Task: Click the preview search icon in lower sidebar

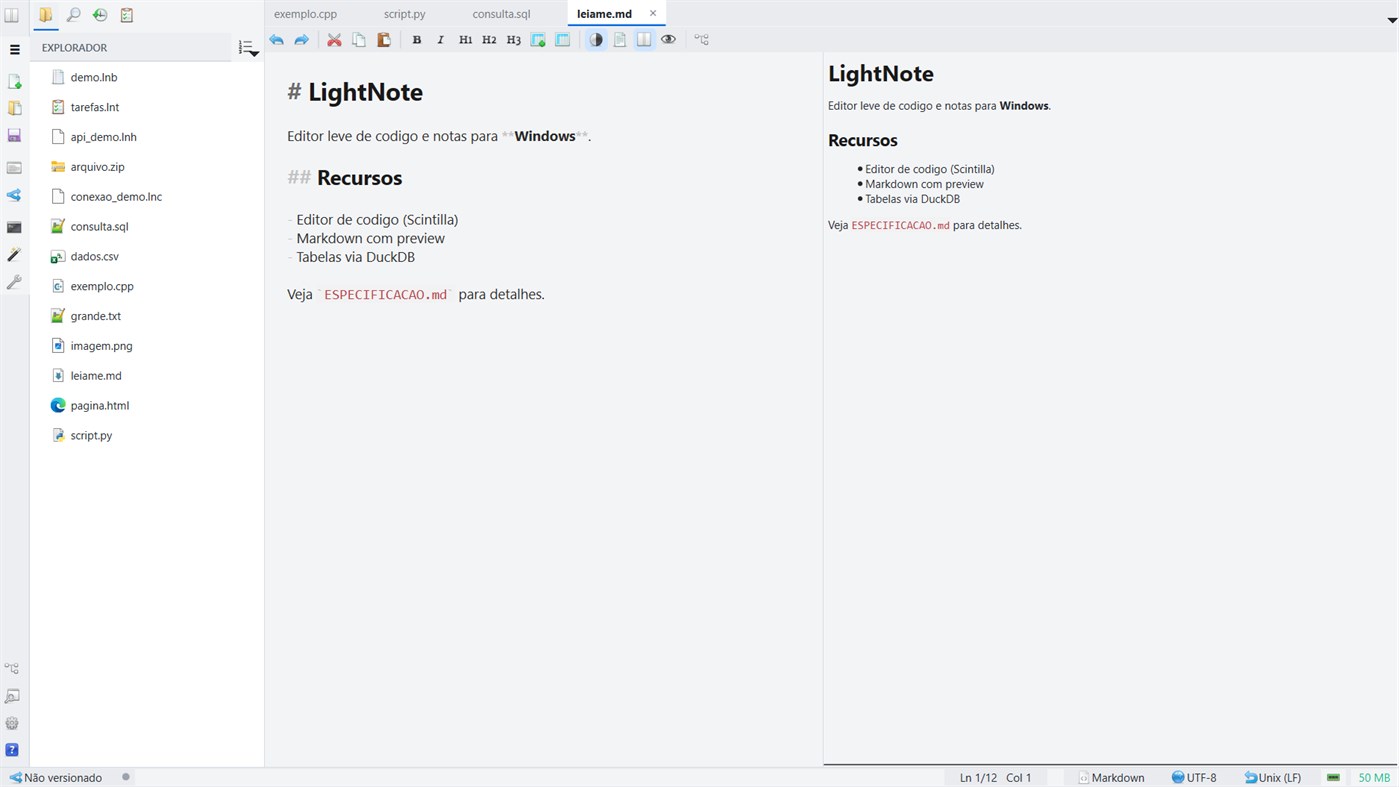Action: pyautogui.click(x=12, y=696)
